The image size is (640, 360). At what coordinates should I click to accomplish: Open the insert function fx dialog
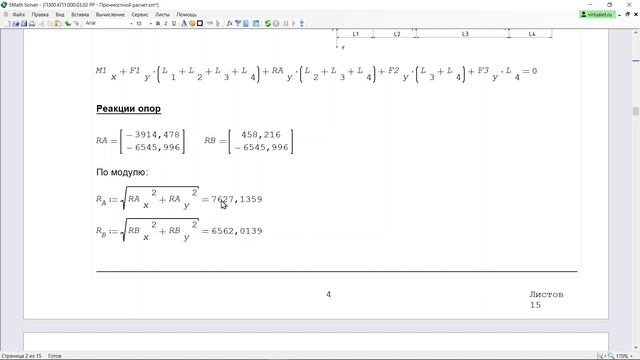coord(229,23)
